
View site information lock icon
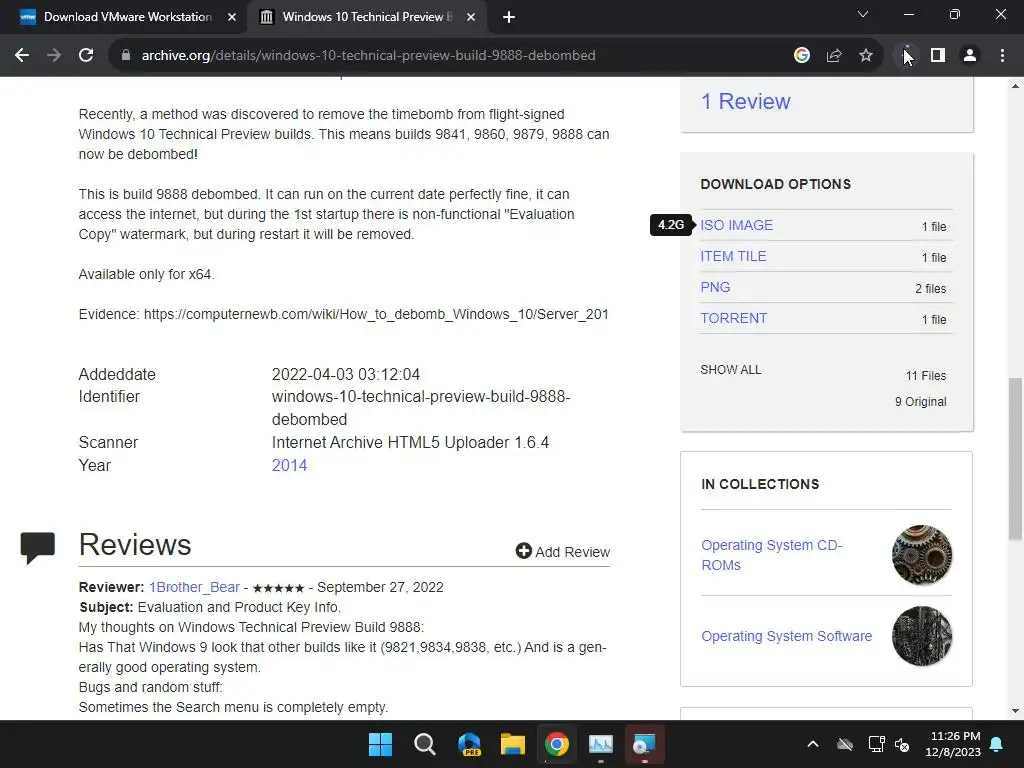(x=126, y=56)
